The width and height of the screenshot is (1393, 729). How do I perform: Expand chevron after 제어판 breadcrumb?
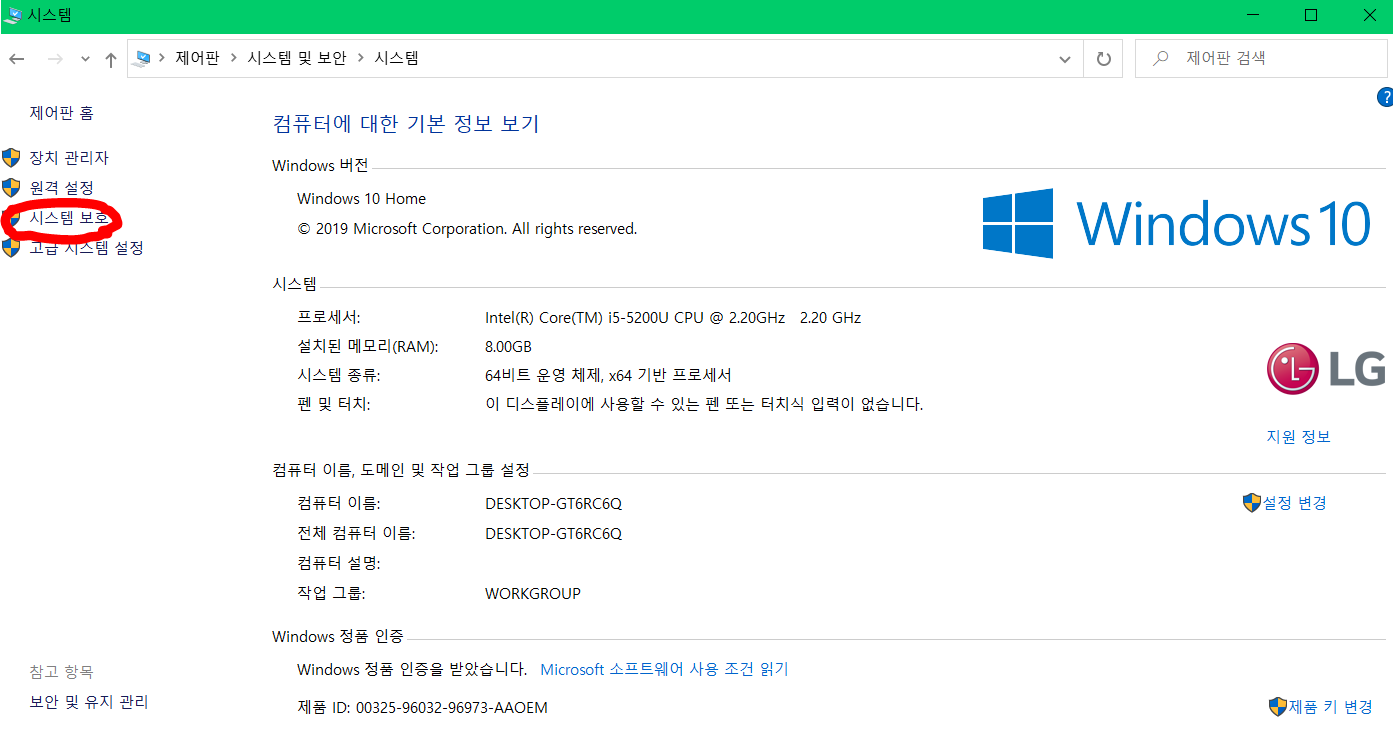coord(235,58)
